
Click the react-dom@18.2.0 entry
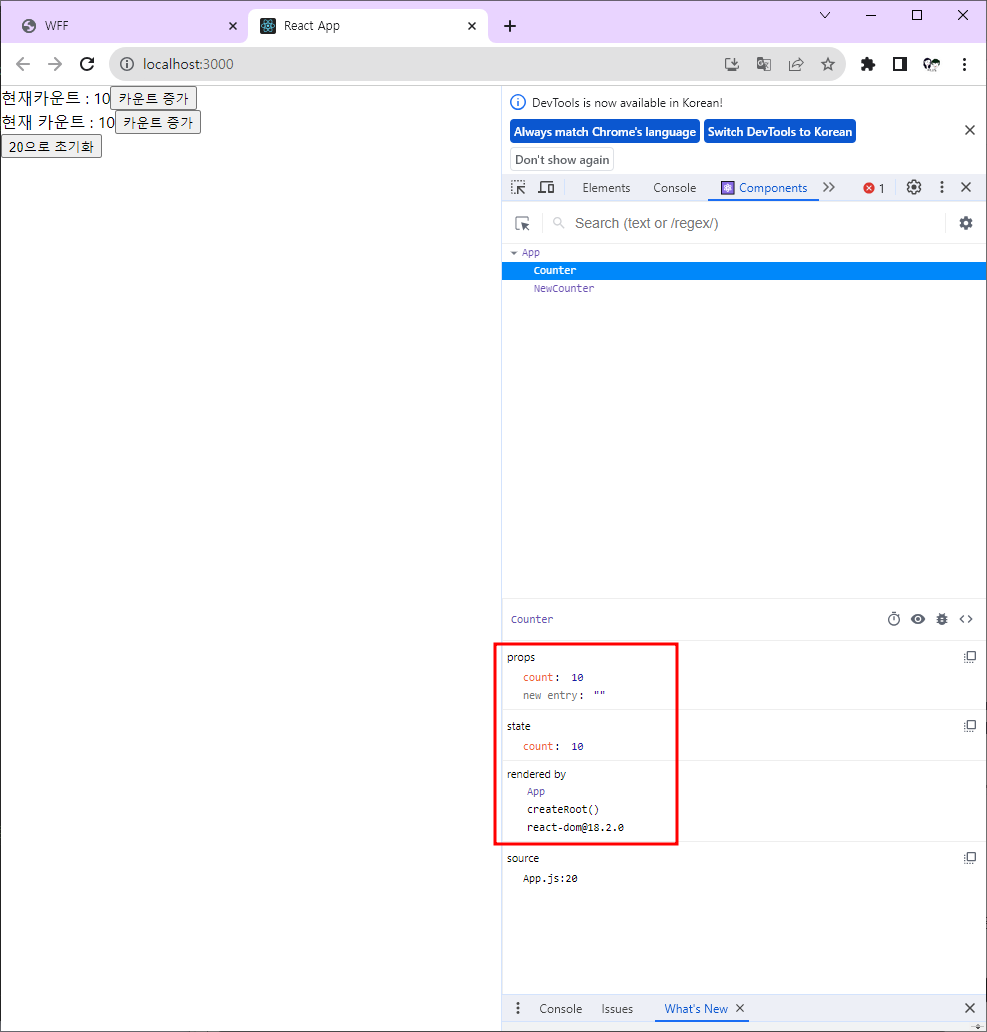tap(575, 827)
